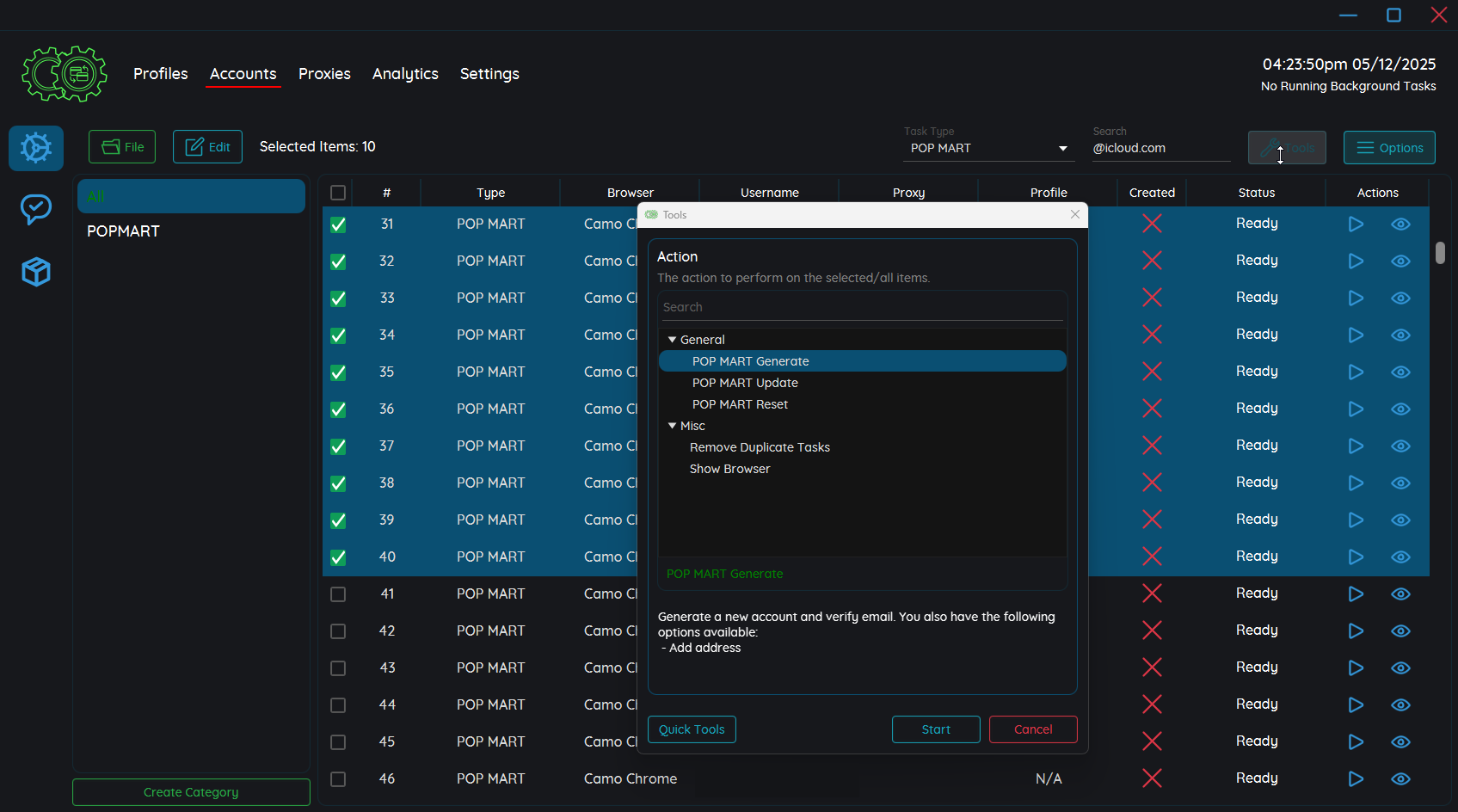Run task for row 44
Image resolution: width=1458 pixels, height=812 pixels.
(1356, 704)
